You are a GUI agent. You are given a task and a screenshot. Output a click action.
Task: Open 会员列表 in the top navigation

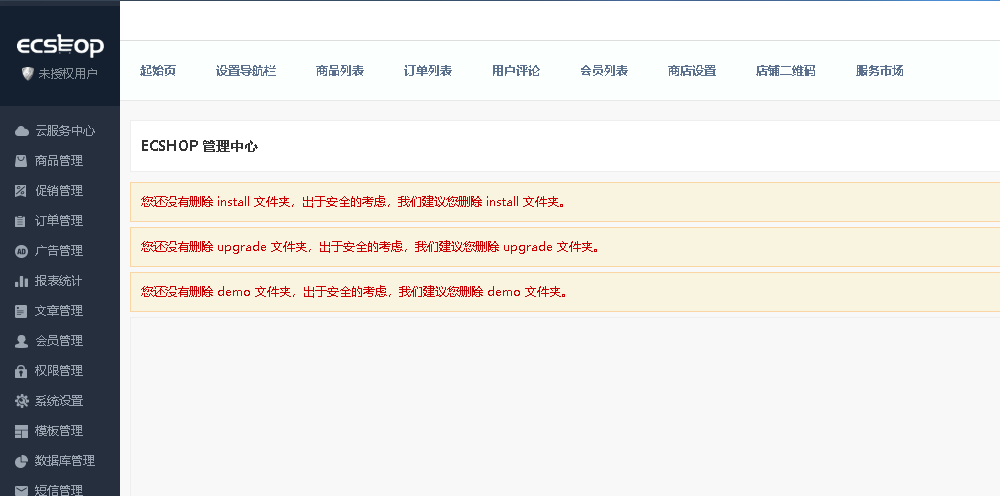[604, 71]
